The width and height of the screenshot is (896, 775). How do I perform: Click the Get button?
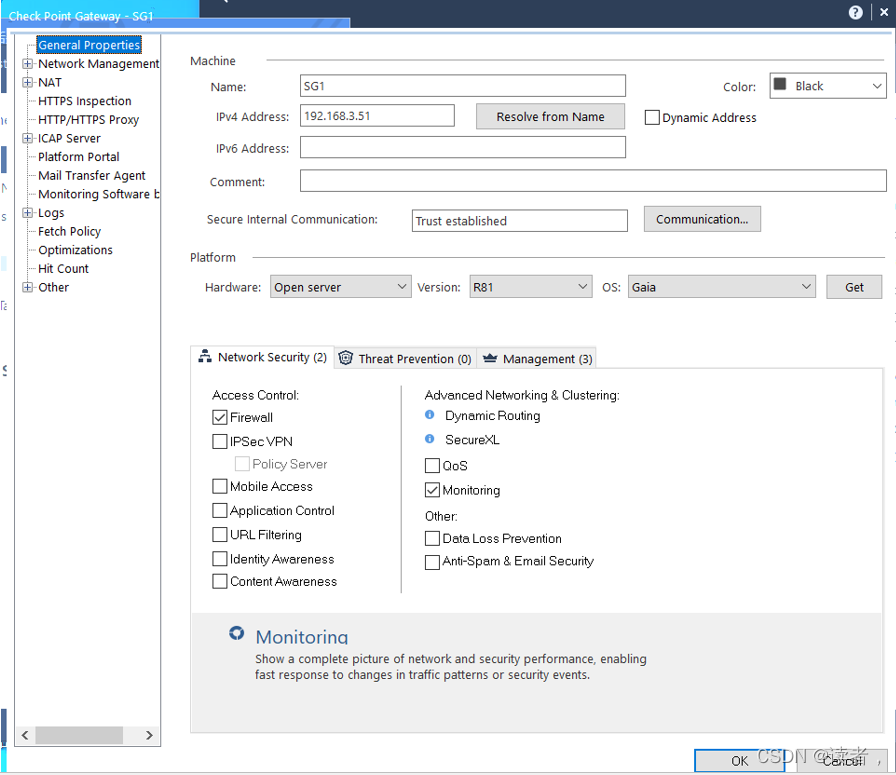[854, 287]
